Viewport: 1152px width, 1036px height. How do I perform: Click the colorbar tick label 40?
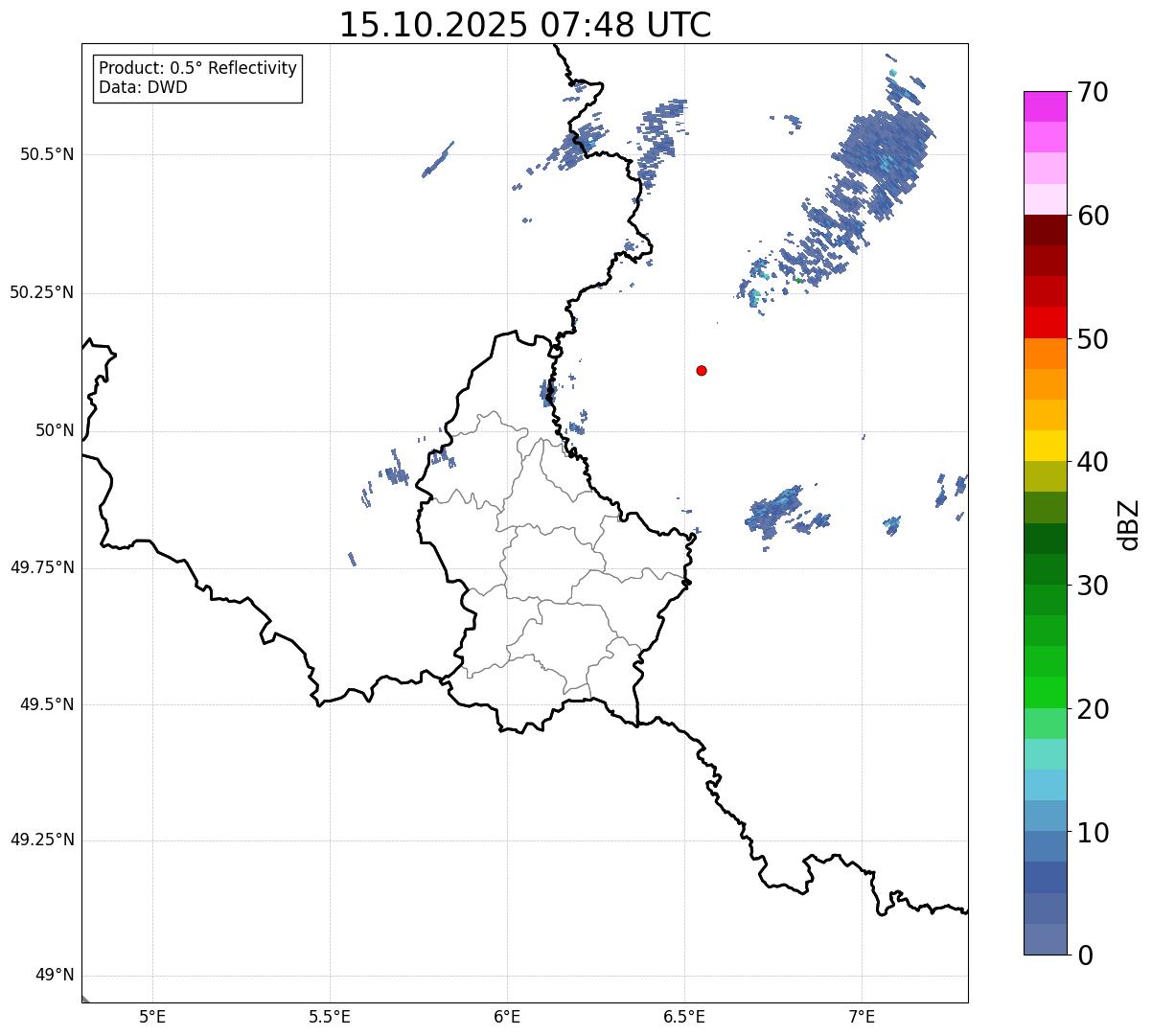[1093, 462]
